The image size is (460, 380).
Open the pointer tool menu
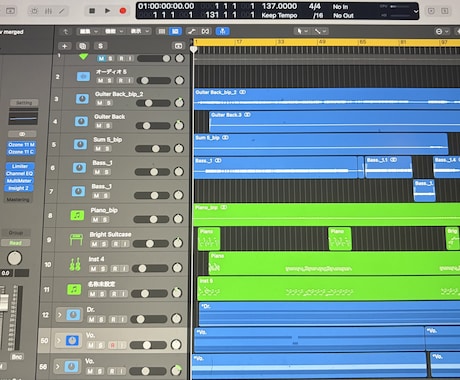point(302,31)
